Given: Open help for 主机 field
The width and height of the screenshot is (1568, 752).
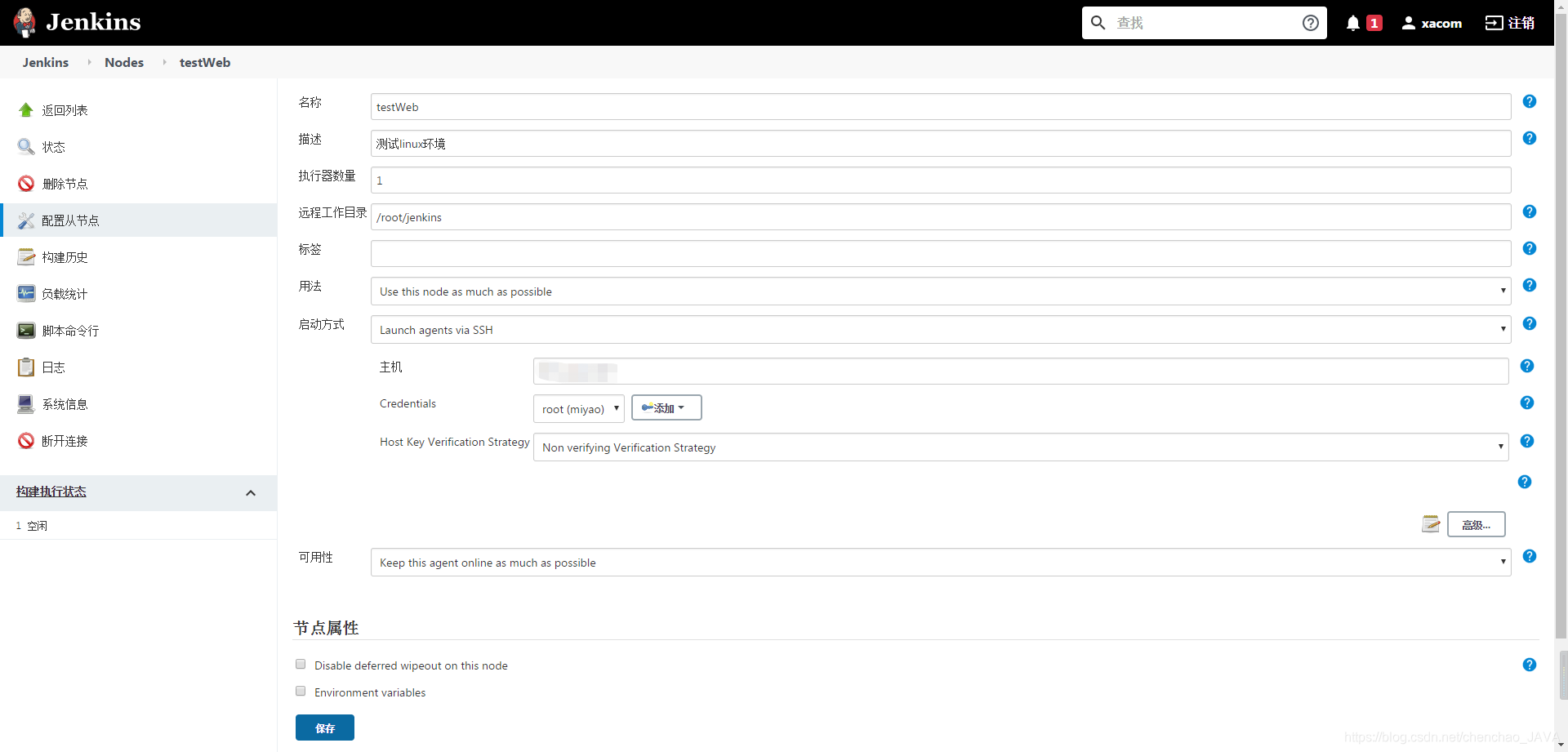Looking at the screenshot, I should (1527, 366).
